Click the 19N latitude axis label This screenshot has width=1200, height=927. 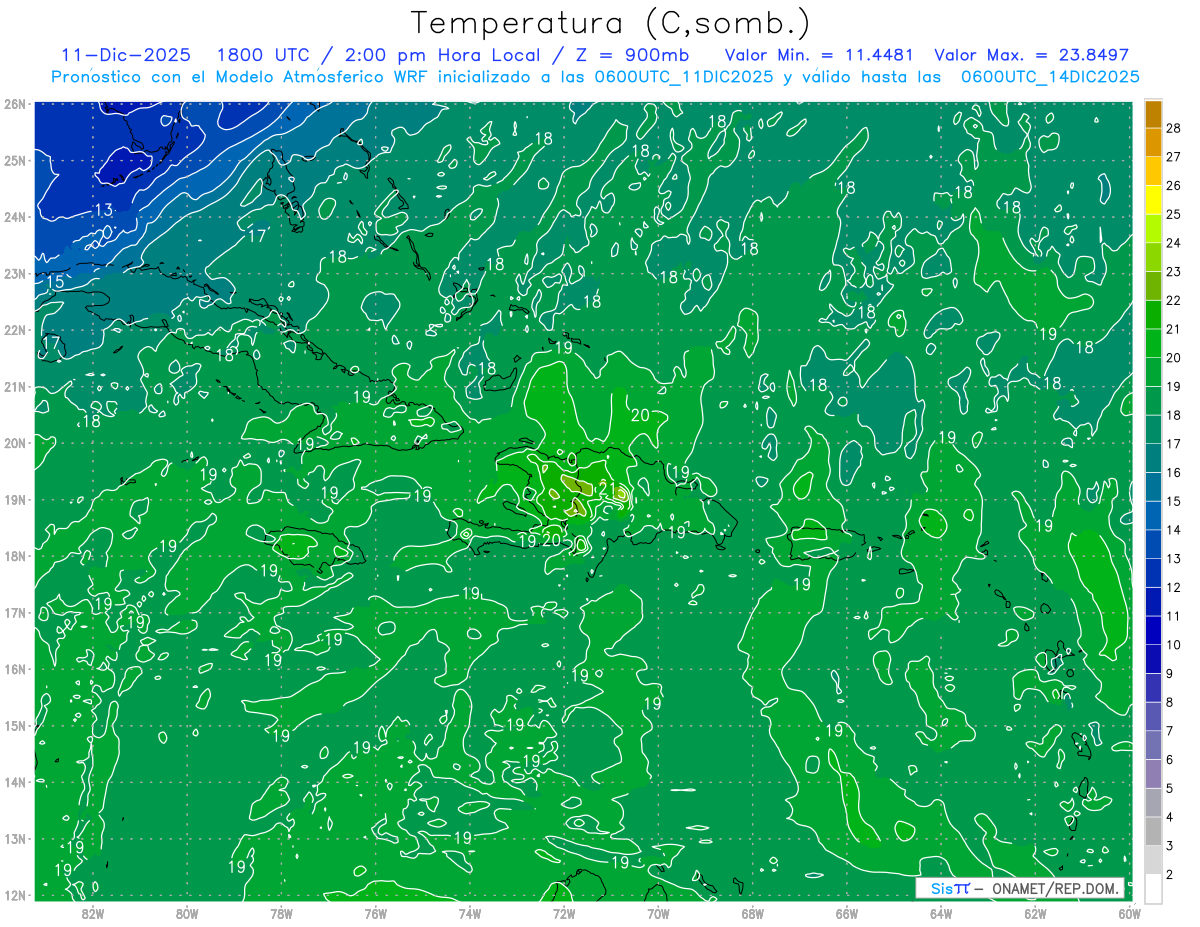tap(14, 500)
